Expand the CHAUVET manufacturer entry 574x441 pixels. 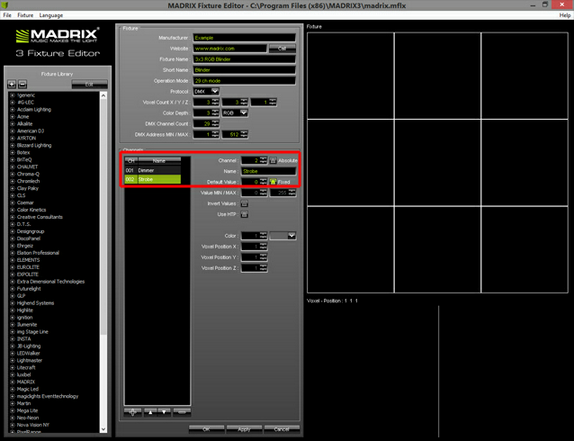12,167
